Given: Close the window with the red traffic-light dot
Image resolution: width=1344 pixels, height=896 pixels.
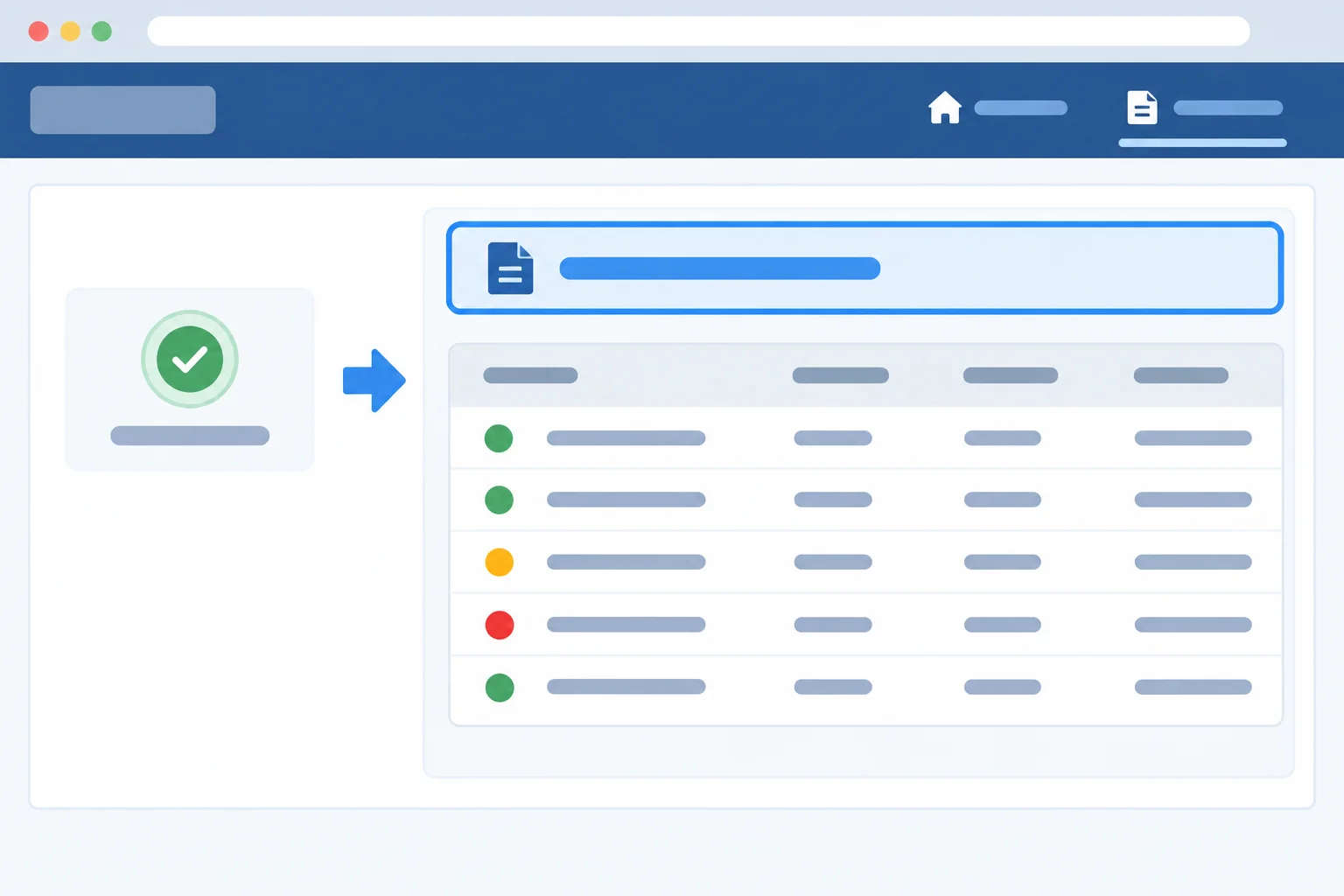Looking at the screenshot, I should (x=38, y=31).
